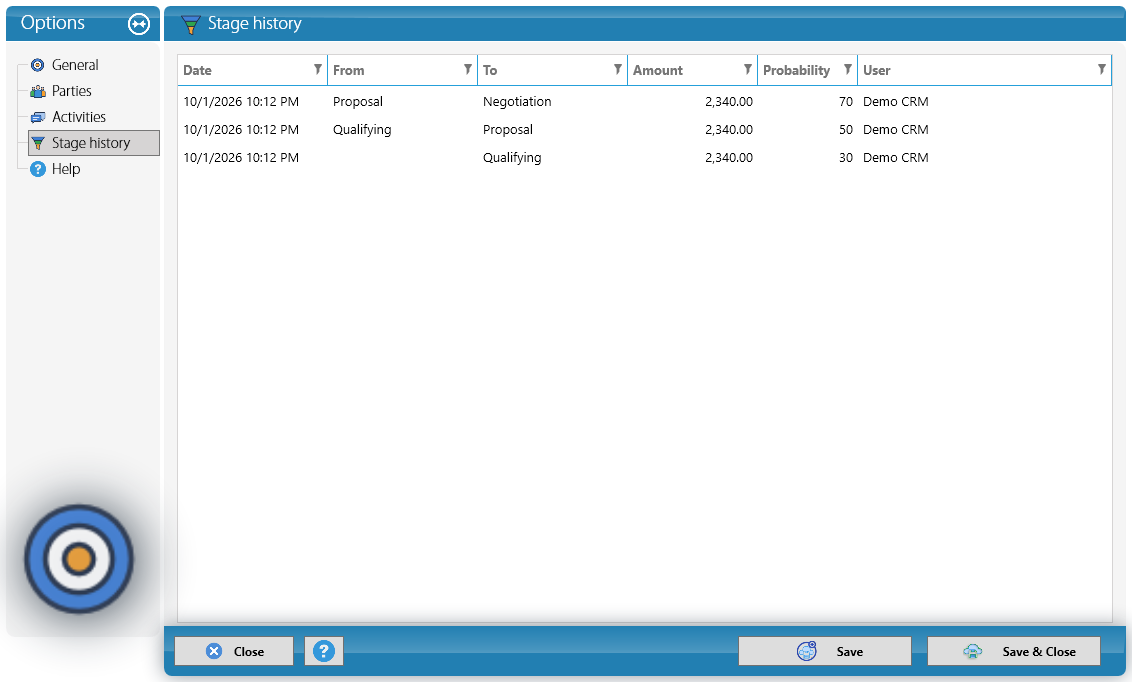Open the Probability column filter

pyautogui.click(x=848, y=69)
